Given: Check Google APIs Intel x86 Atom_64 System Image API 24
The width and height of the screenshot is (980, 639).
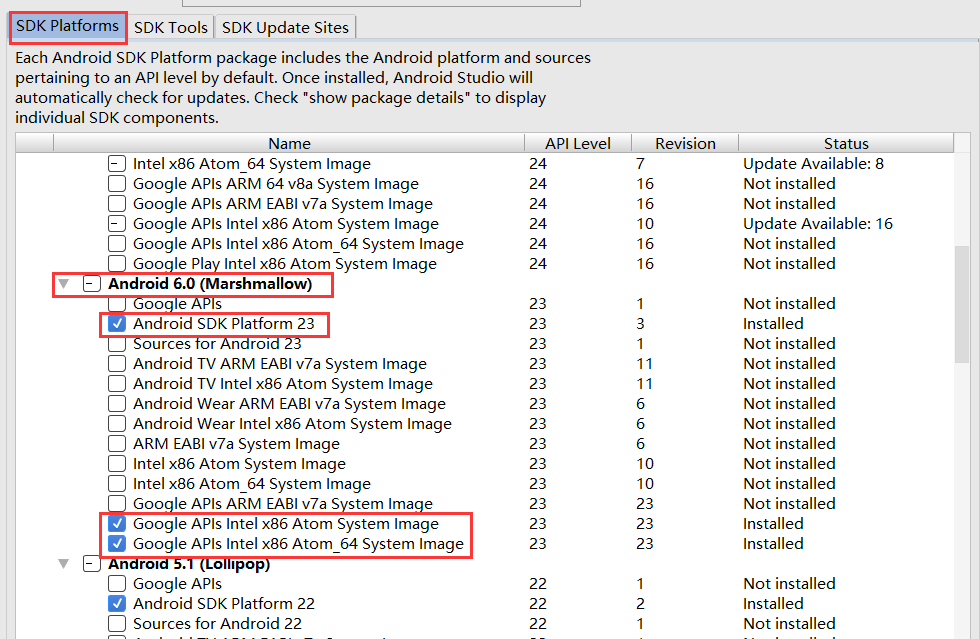Looking at the screenshot, I should pyautogui.click(x=117, y=244).
